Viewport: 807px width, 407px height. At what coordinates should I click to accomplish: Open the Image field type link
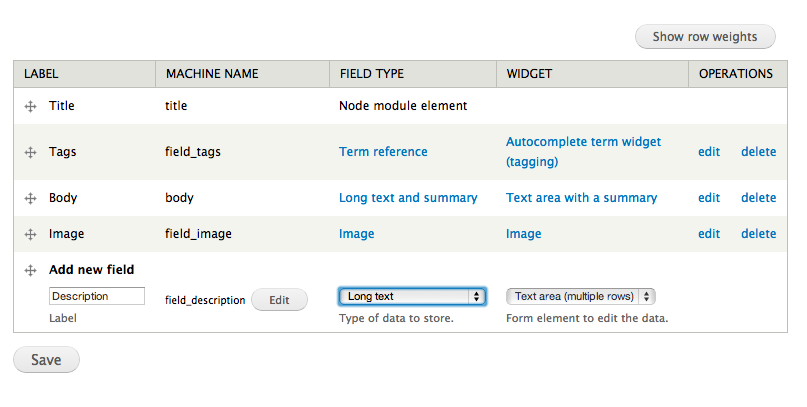pos(356,234)
